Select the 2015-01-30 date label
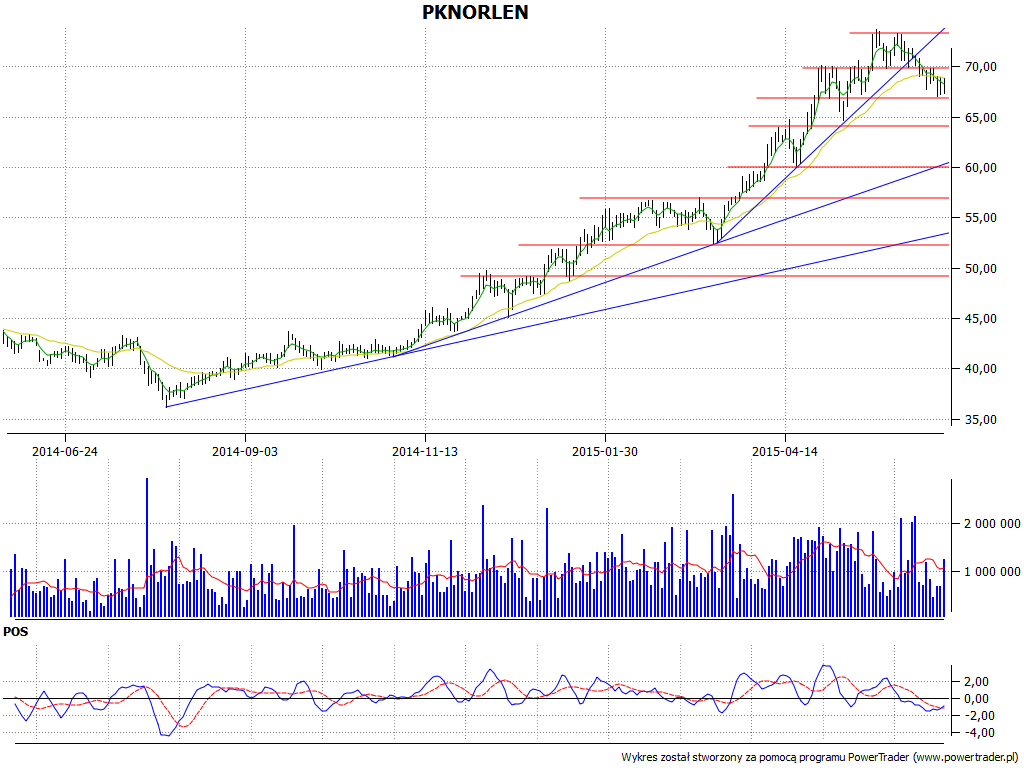Screen dimensions: 1024x768 tap(605, 451)
